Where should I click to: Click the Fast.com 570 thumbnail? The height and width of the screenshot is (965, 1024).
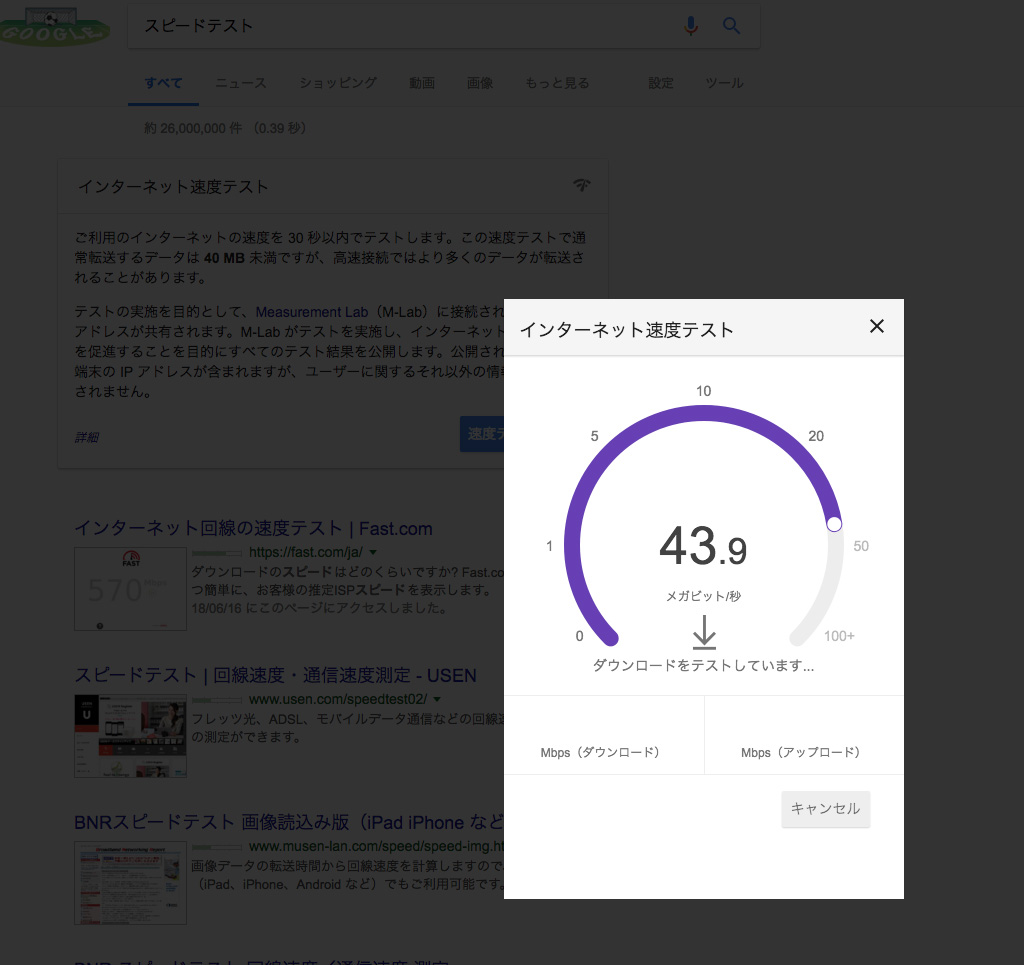click(131, 589)
